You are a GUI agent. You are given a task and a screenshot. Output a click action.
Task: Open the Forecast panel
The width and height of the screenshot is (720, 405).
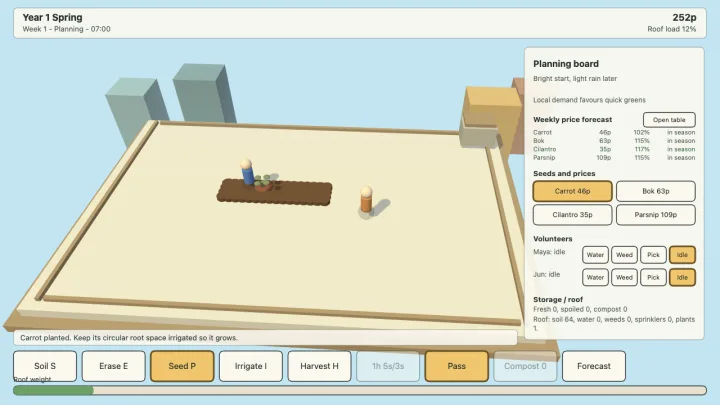pyautogui.click(x=594, y=366)
